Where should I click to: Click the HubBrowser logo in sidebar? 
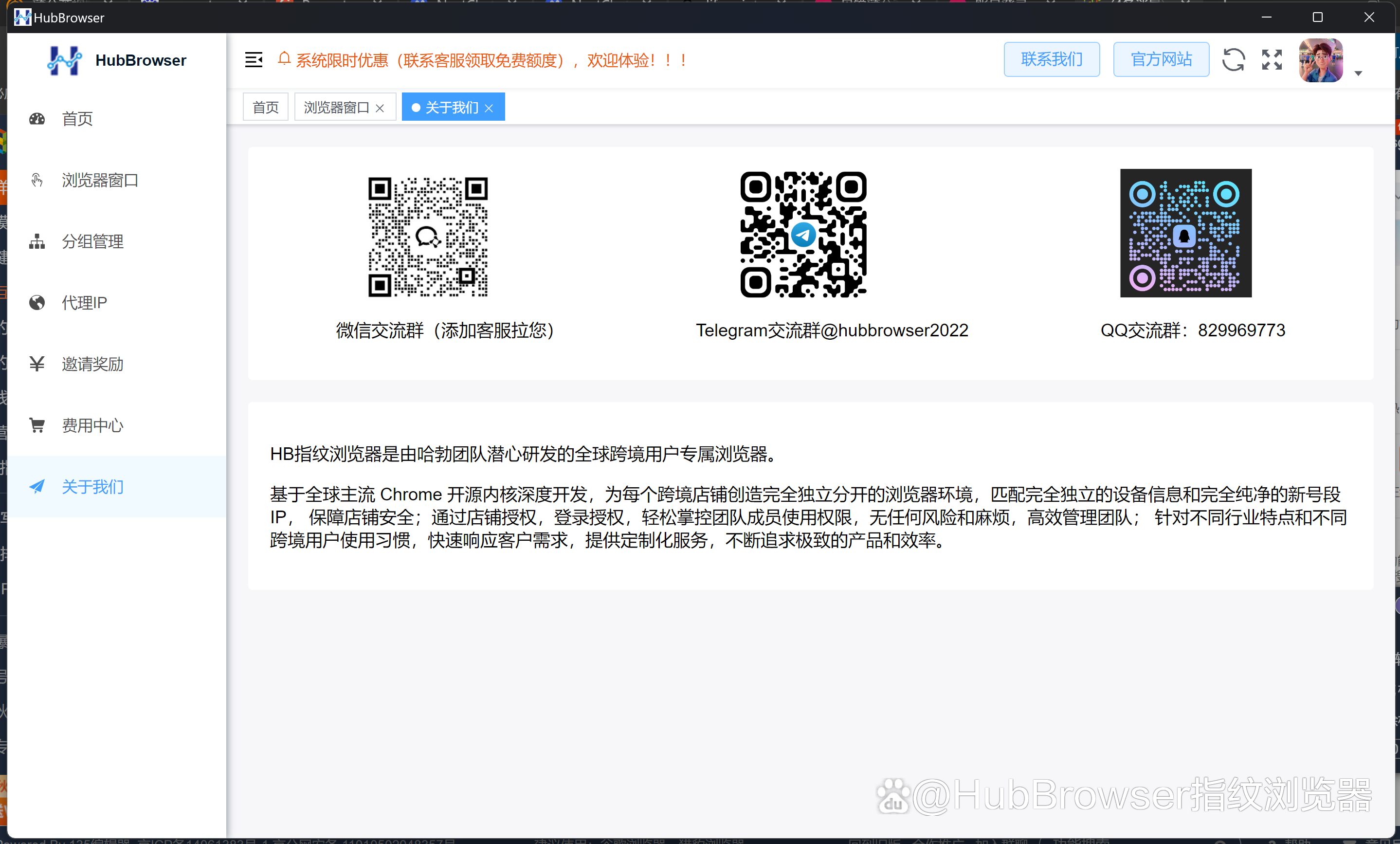pos(65,60)
